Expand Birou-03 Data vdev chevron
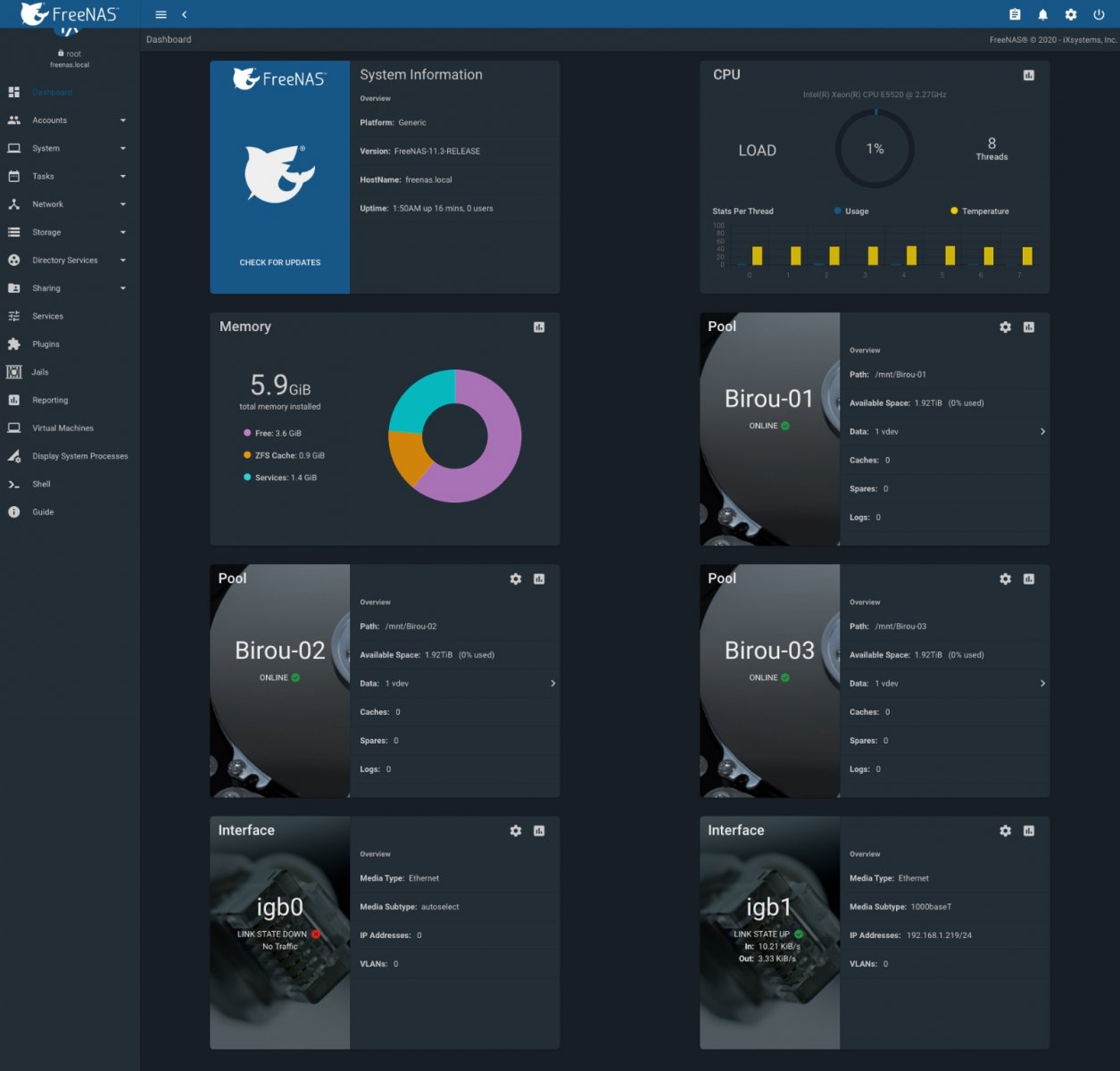Viewport: 1120px width, 1071px height. pos(1042,684)
